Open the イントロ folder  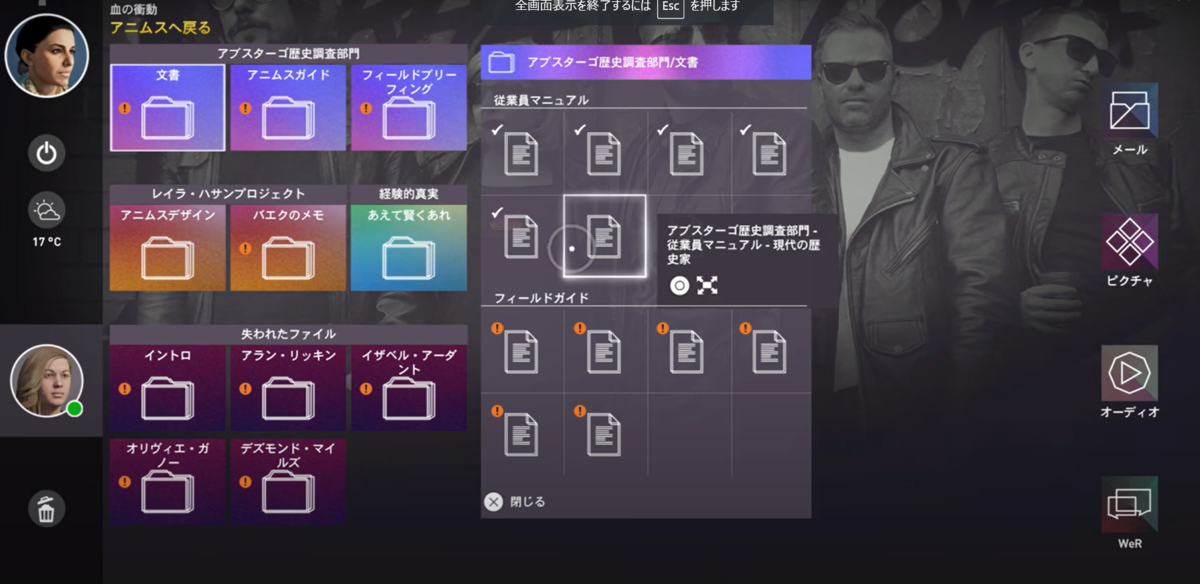tap(168, 388)
